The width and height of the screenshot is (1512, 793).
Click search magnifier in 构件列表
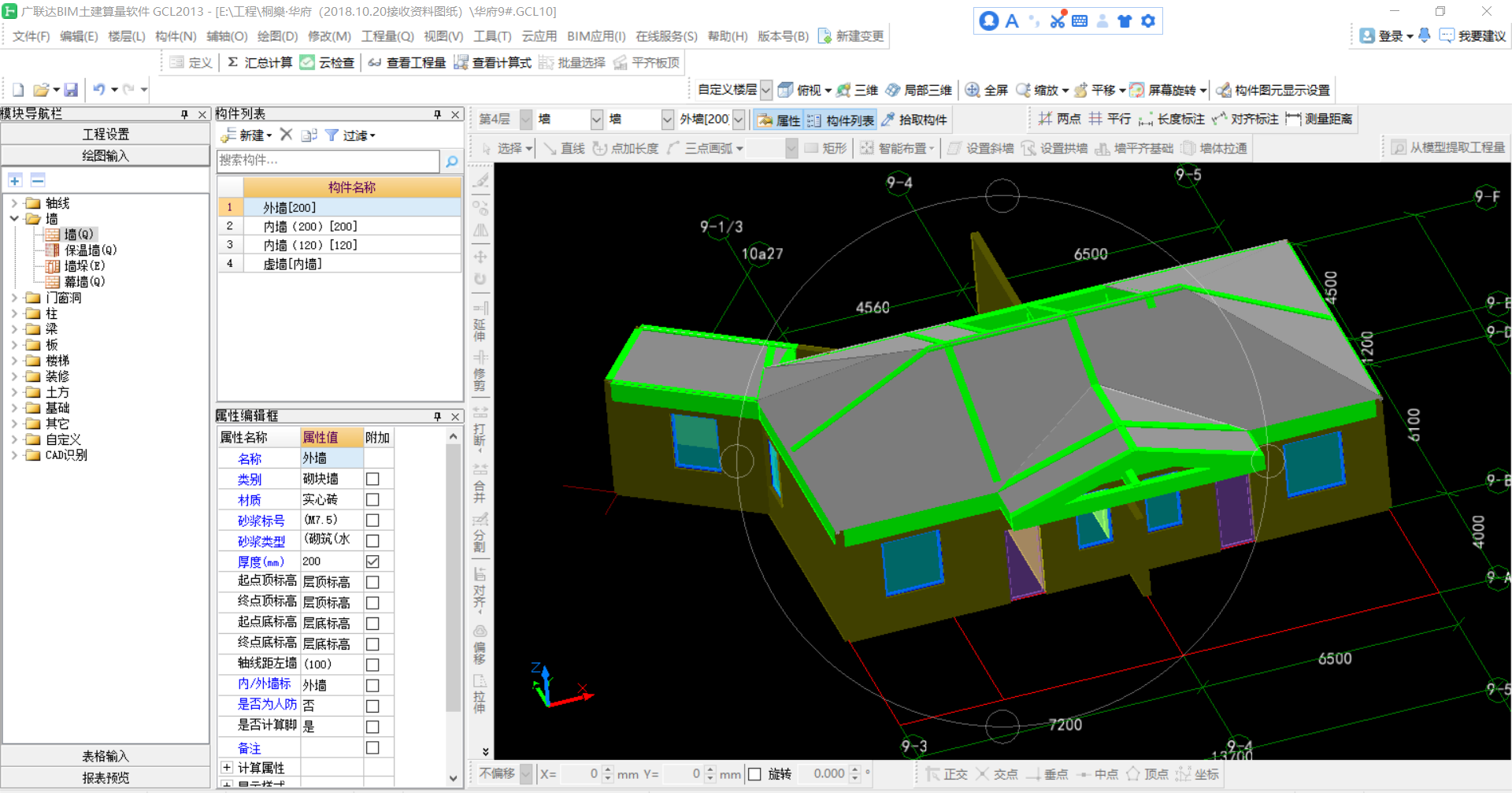(452, 161)
